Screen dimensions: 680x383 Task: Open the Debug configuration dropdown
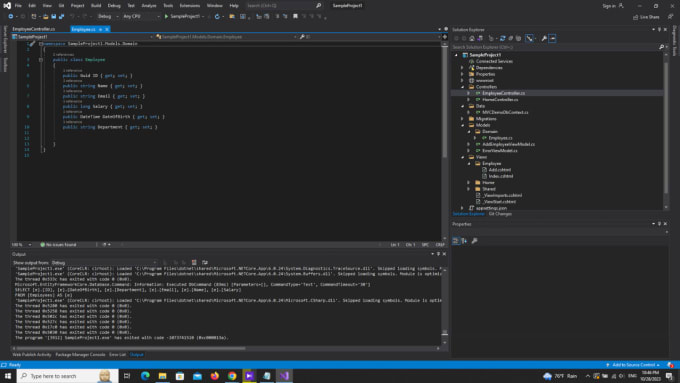pos(108,16)
